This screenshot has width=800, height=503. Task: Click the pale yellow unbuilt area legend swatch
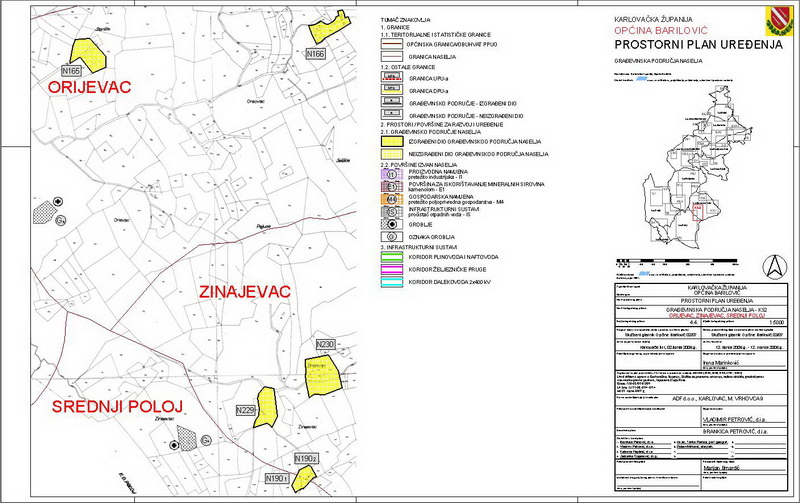(x=391, y=154)
